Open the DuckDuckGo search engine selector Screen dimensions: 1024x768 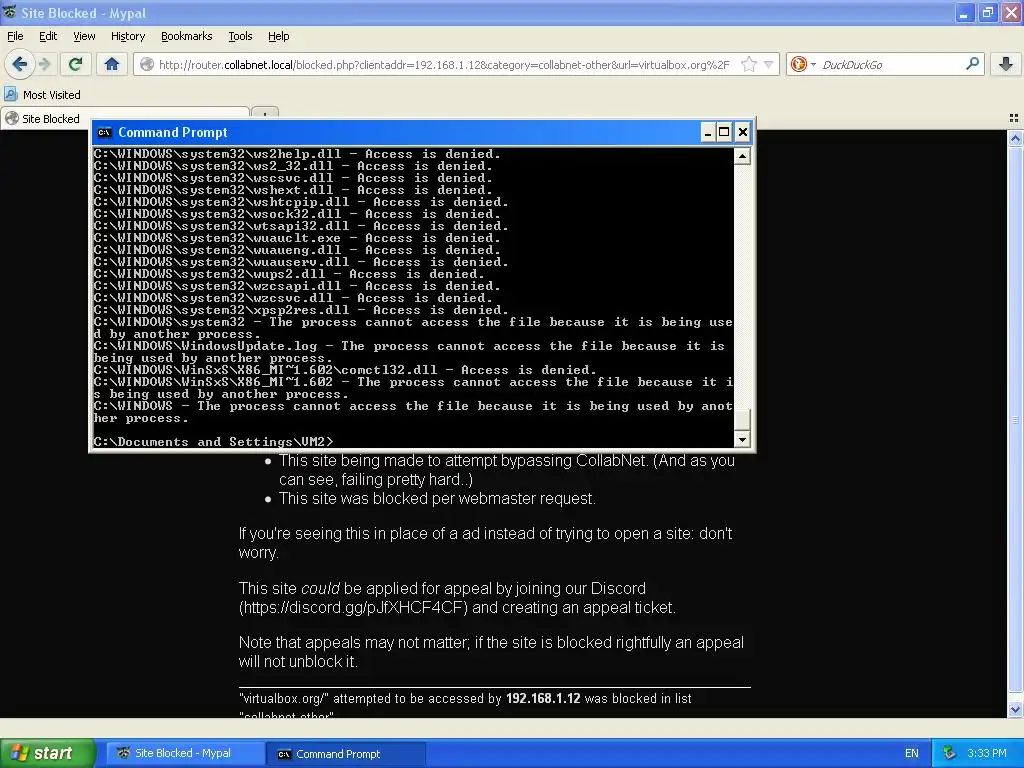[x=803, y=64]
